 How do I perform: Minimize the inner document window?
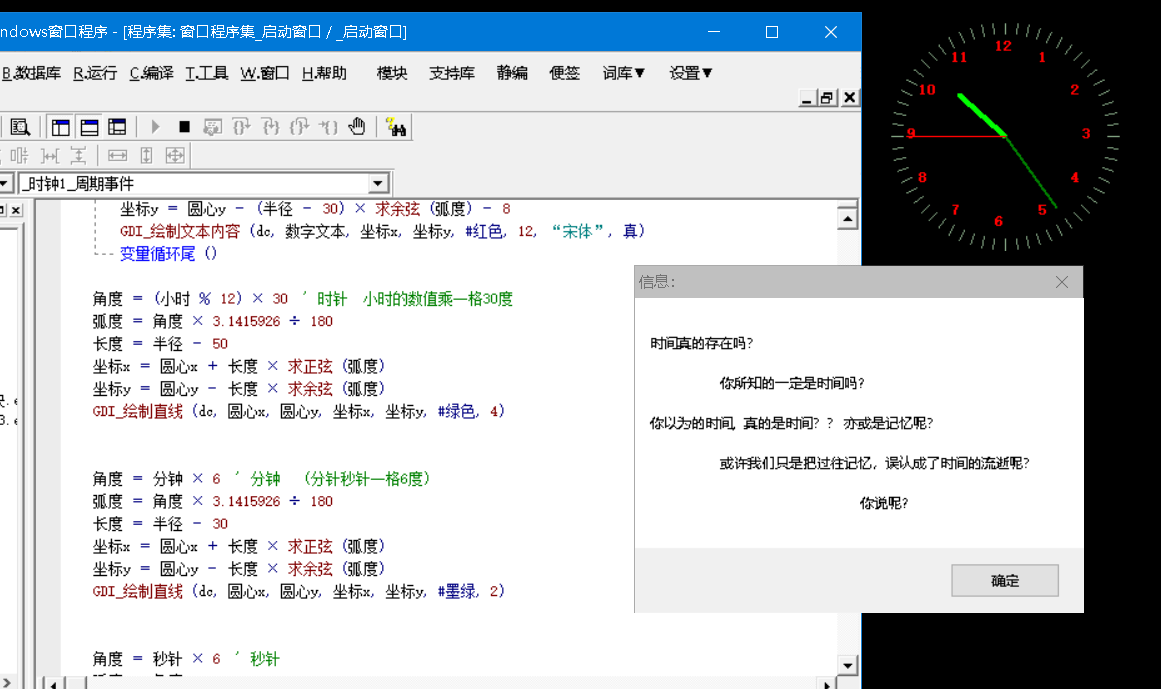pyautogui.click(x=808, y=98)
